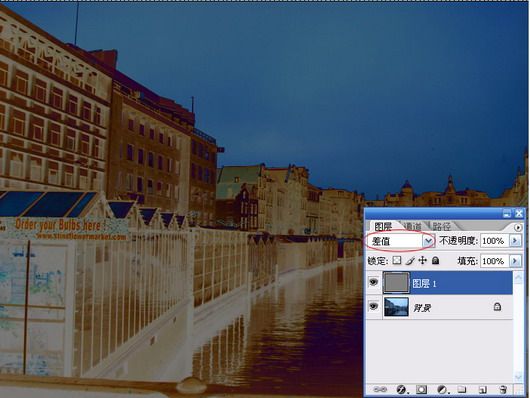Toggle lock transparent pixels
530x398 pixels.
point(397,260)
